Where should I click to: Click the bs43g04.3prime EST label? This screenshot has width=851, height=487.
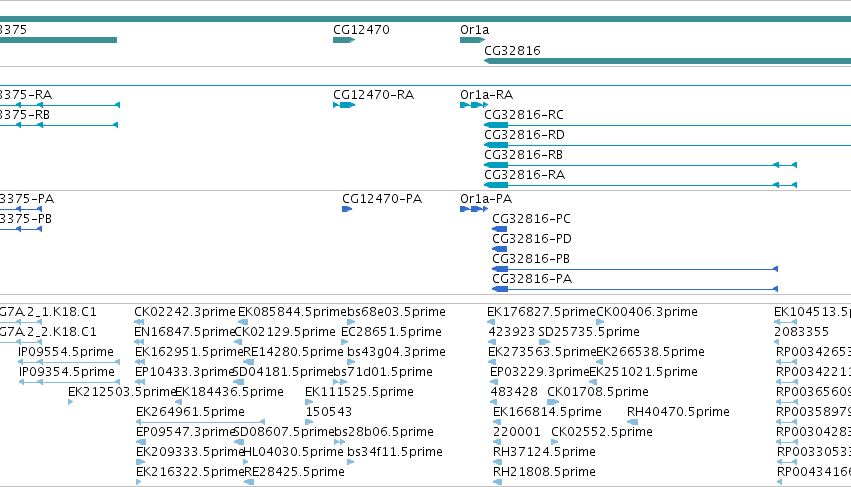[x=396, y=352]
